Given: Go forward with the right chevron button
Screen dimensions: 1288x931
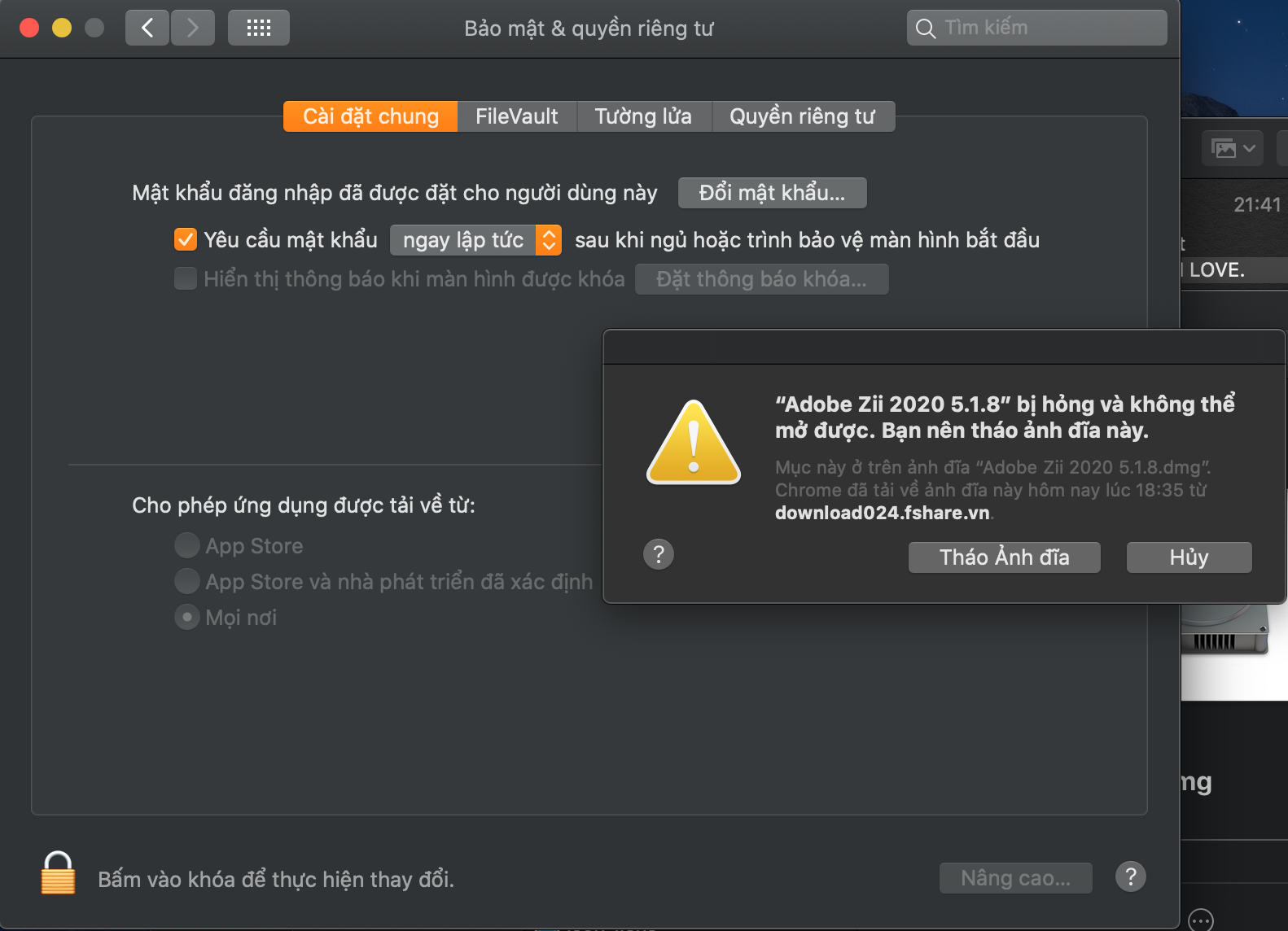Looking at the screenshot, I should click(x=193, y=28).
